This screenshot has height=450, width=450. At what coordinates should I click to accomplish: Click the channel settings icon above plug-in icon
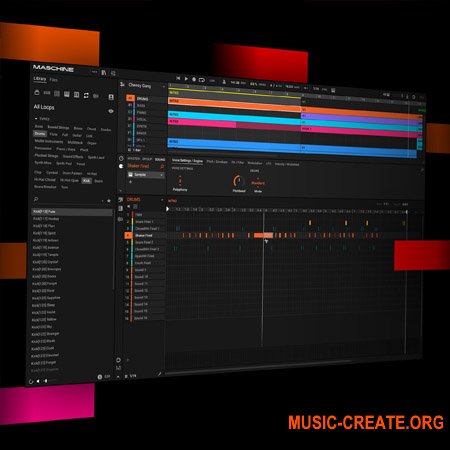point(121,159)
